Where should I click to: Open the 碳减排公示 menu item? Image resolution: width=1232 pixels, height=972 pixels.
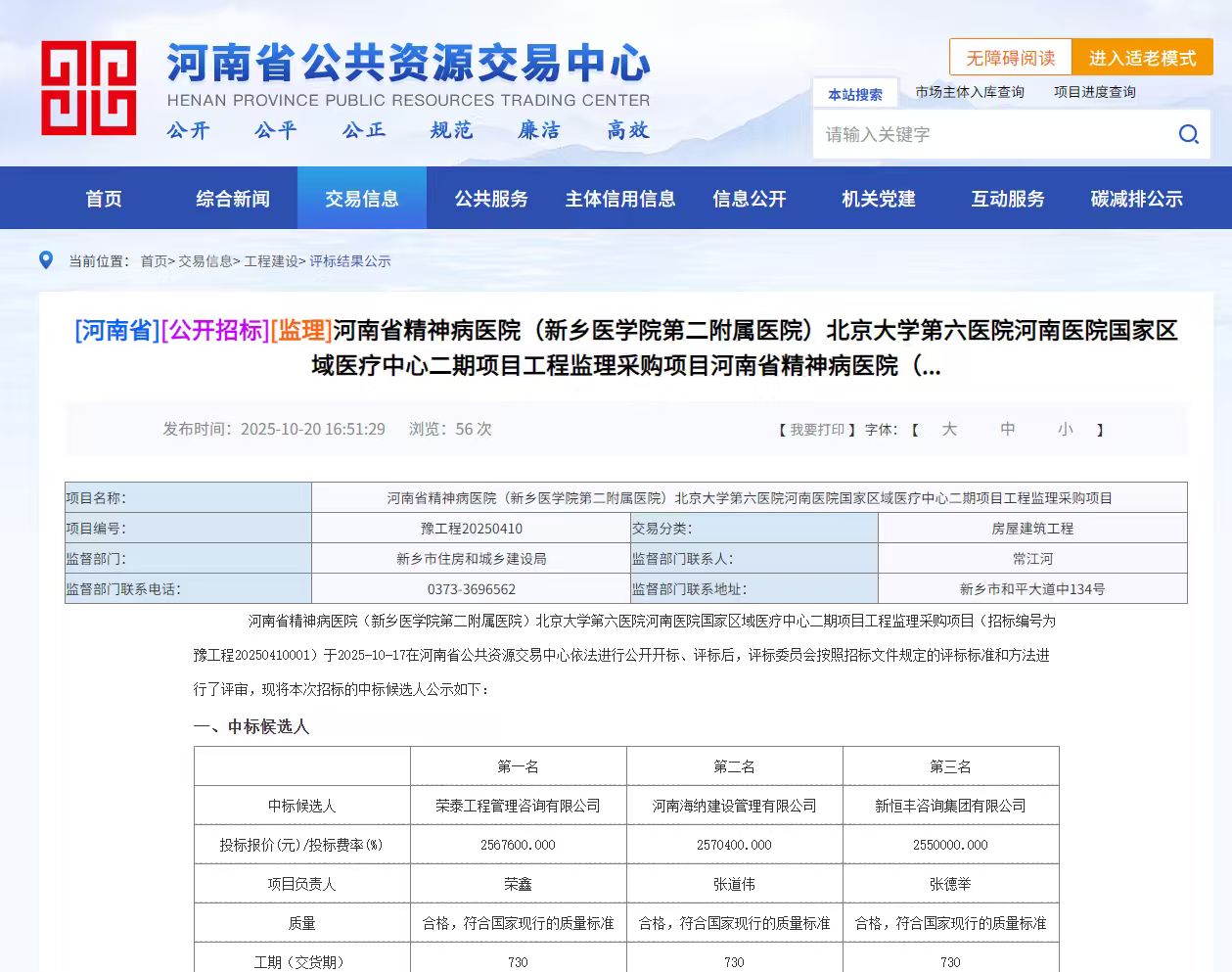point(1136,199)
